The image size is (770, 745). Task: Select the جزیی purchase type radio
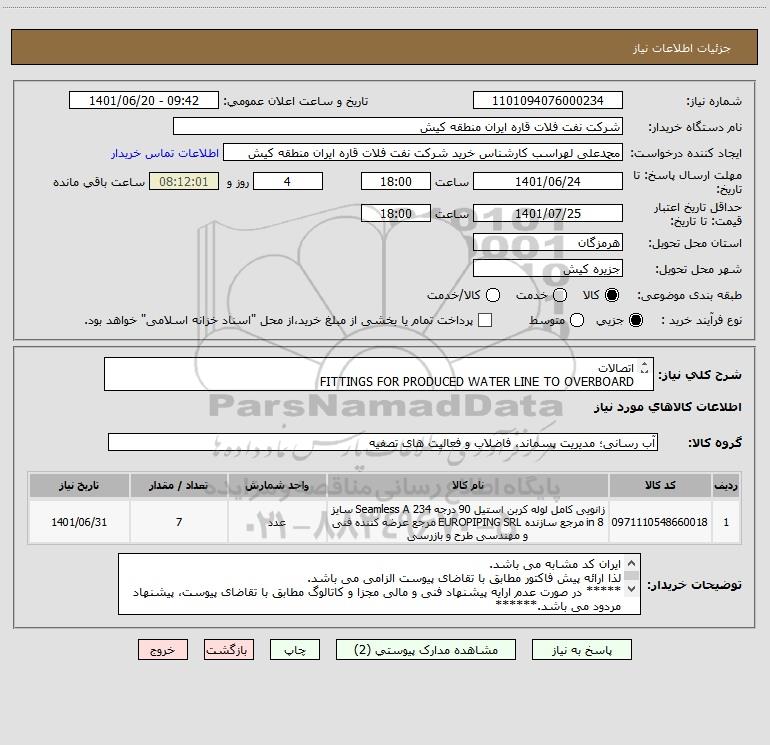coord(636,320)
